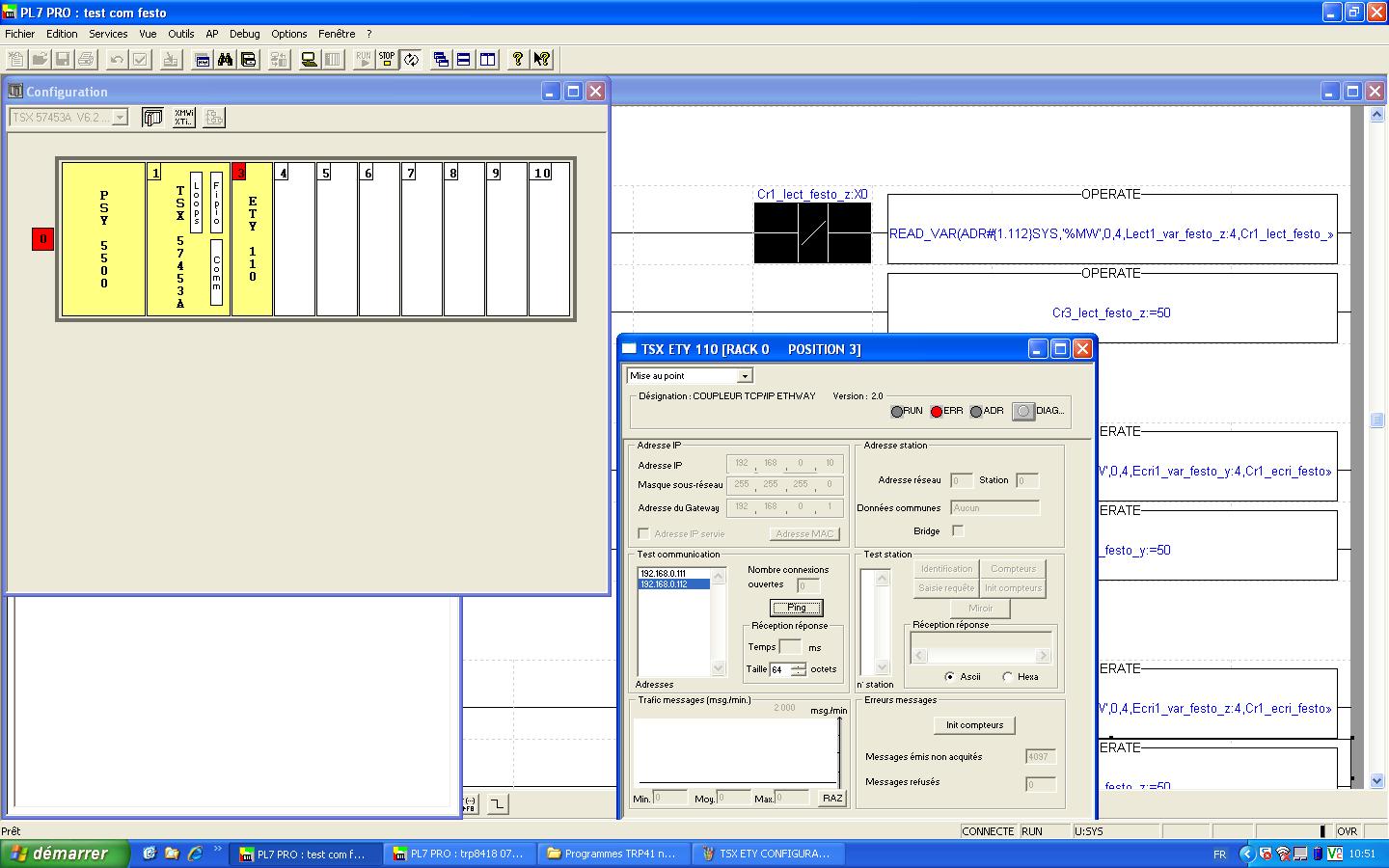The width and height of the screenshot is (1389, 868).
Task: Click the DIAG diagnostic button icon
Action: [1023, 411]
